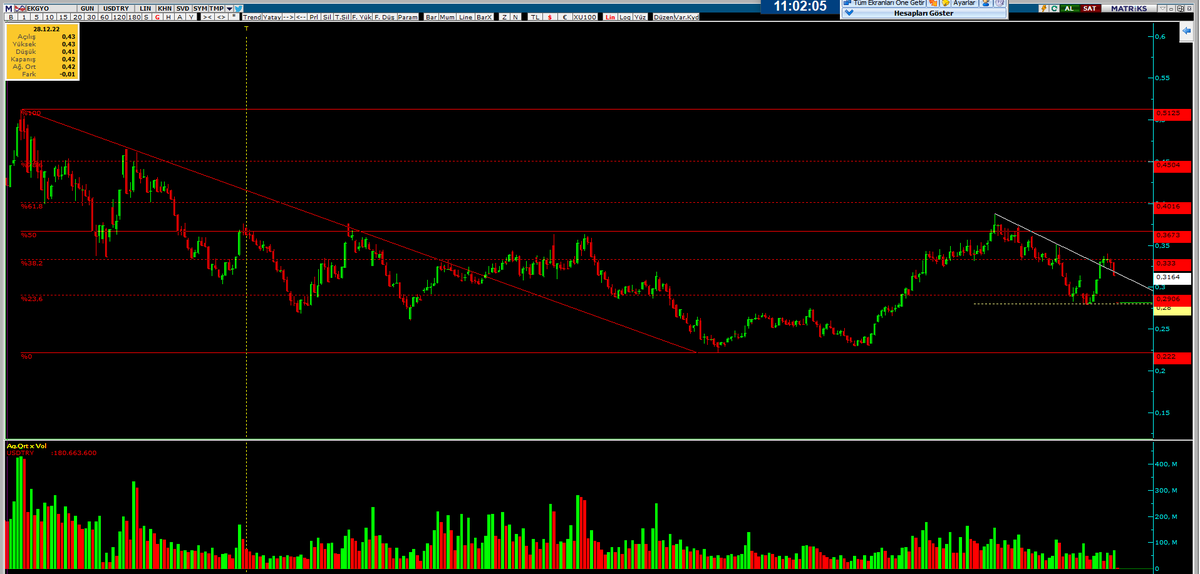This screenshot has height=574, width=1200.
Task: Open the USDTRY currency selector
Action: click(x=116, y=8)
